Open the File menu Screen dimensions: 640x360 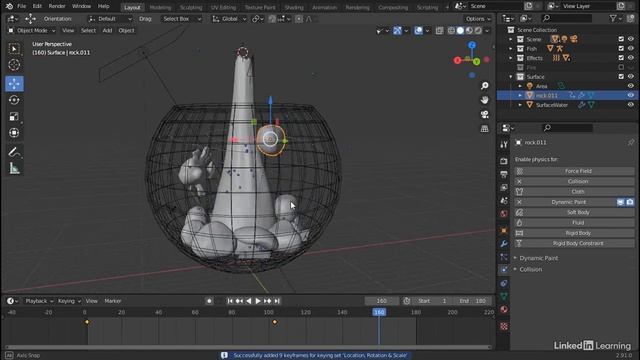[22, 7]
